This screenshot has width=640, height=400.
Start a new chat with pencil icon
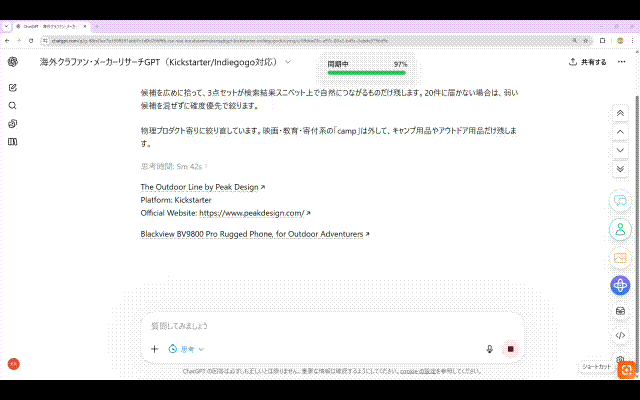13,88
